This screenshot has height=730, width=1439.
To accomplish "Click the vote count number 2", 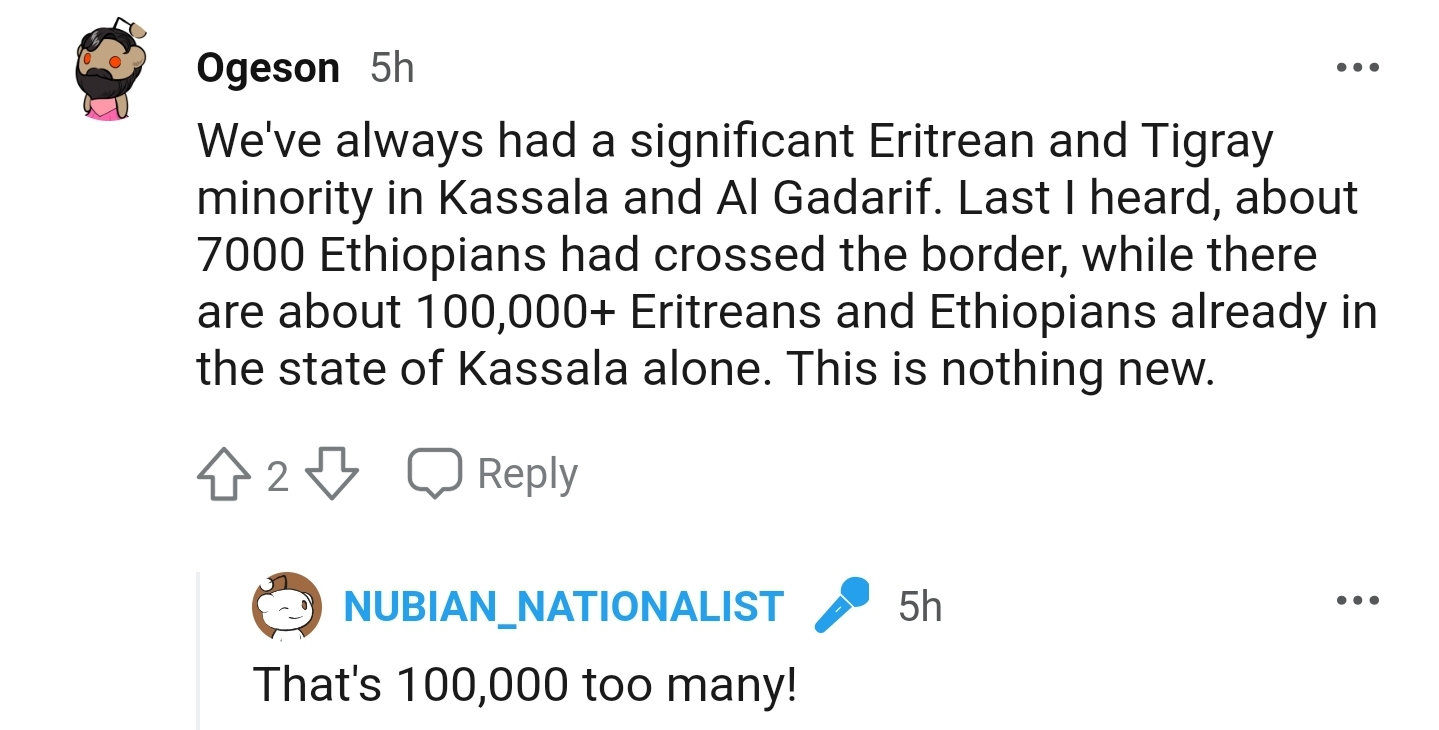I will (277, 476).
